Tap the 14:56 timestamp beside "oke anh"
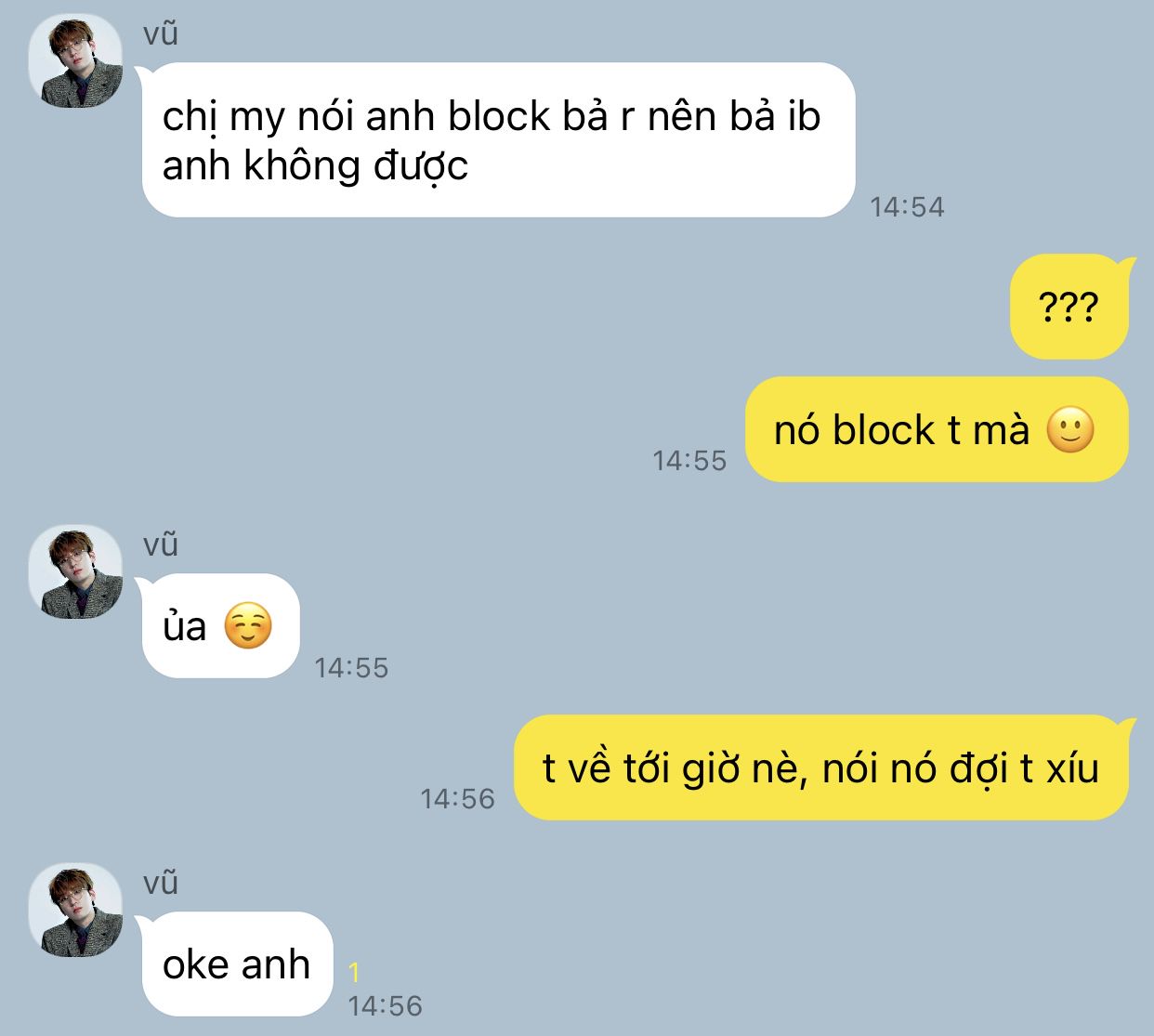The height and width of the screenshot is (1036, 1154). pos(385,1005)
